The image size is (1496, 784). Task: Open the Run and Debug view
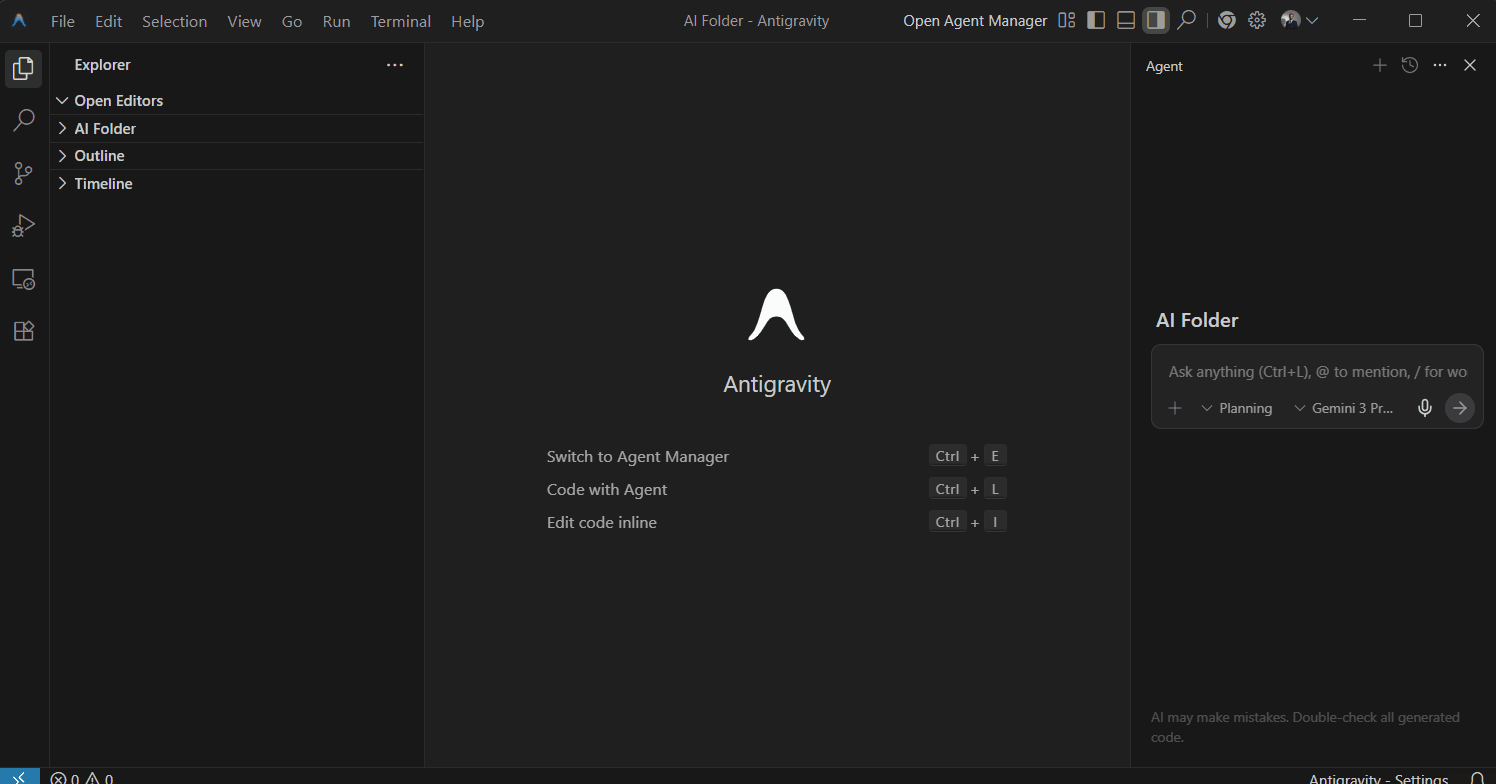[24, 226]
